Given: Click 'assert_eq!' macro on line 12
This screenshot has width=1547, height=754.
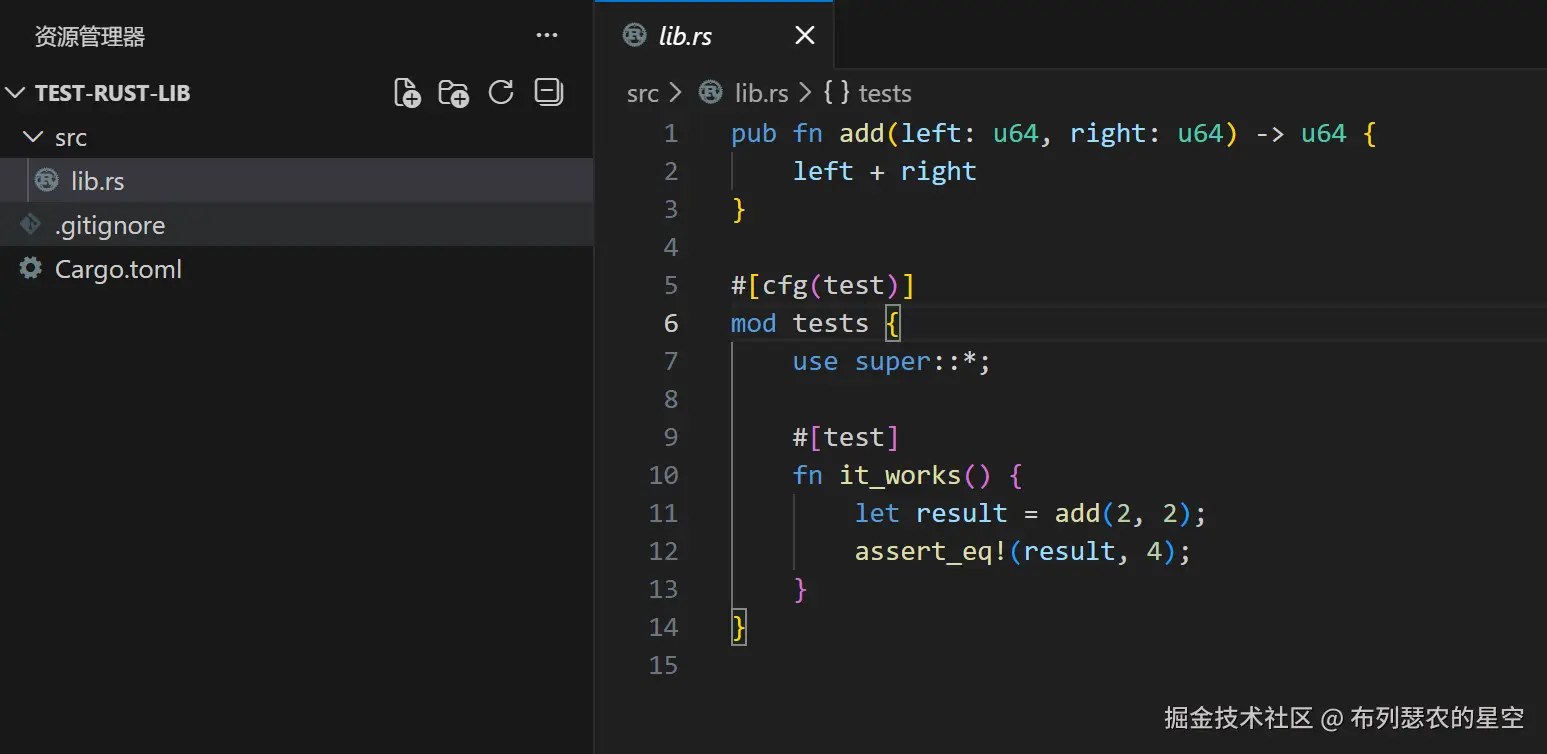Looking at the screenshot, I should pos(931,552).
